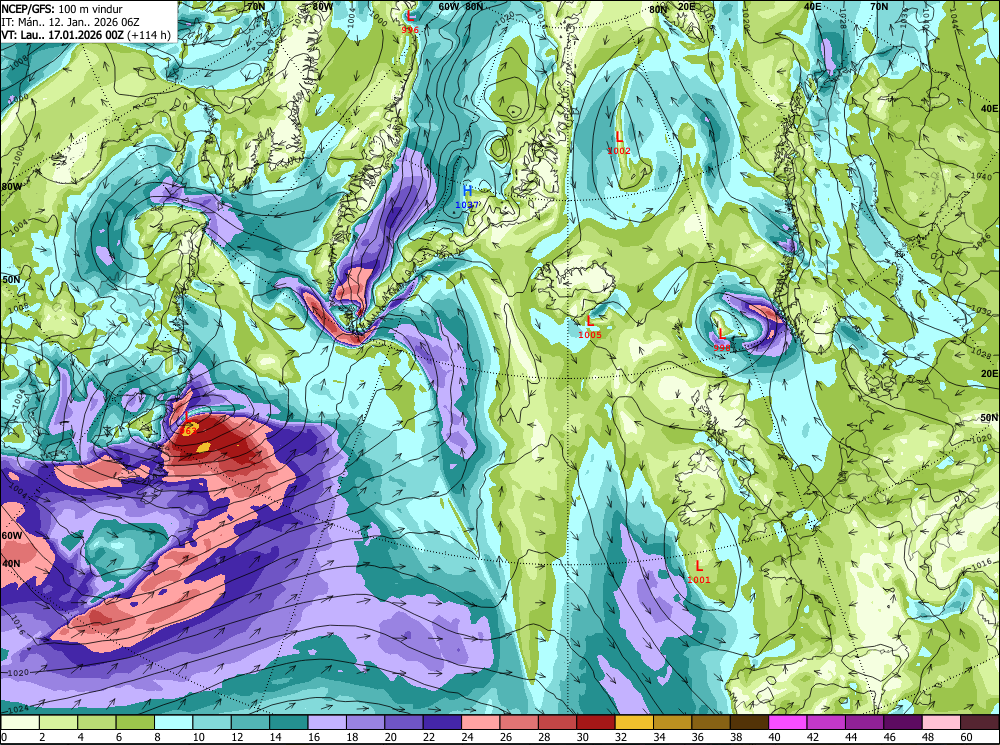Pick the dark maroon 60+ legend swatch

point(980,722)
